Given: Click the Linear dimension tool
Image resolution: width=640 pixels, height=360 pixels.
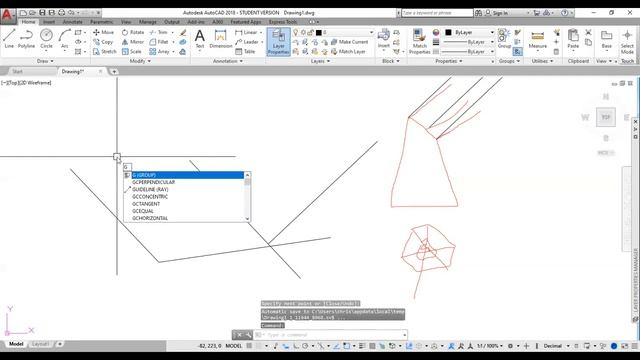Looking at the screenshot, I should click(x=247, y=32).
